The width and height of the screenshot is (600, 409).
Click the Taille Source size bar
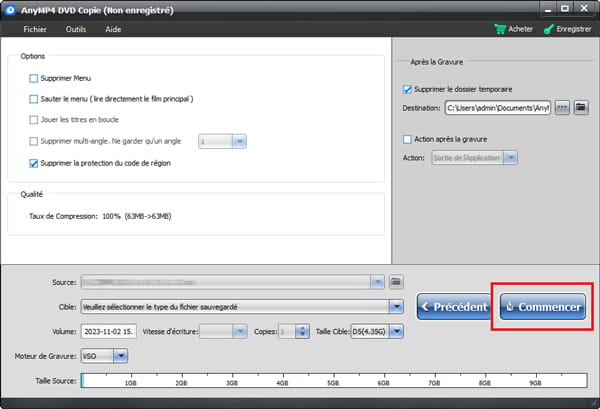point(334,381)
